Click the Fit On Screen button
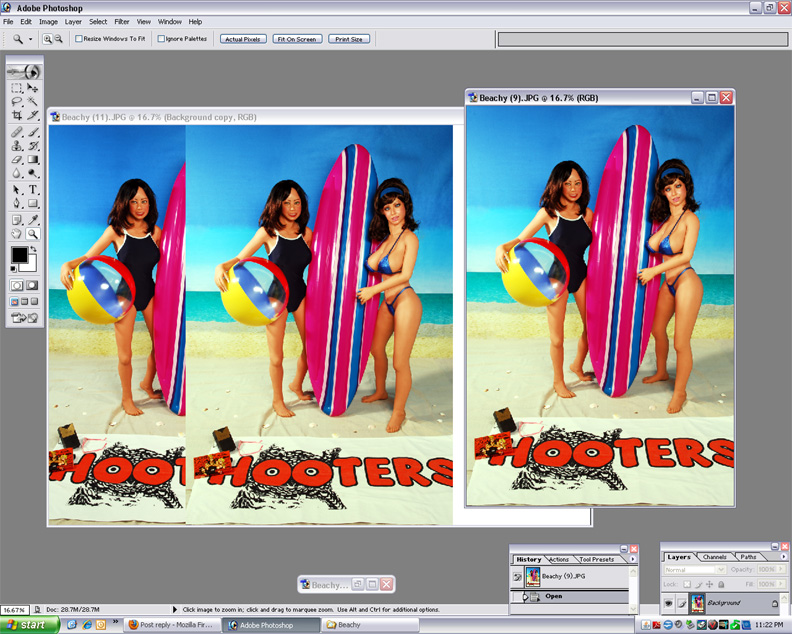The width and height of the screenshot is (792, 634). [297, 39]
